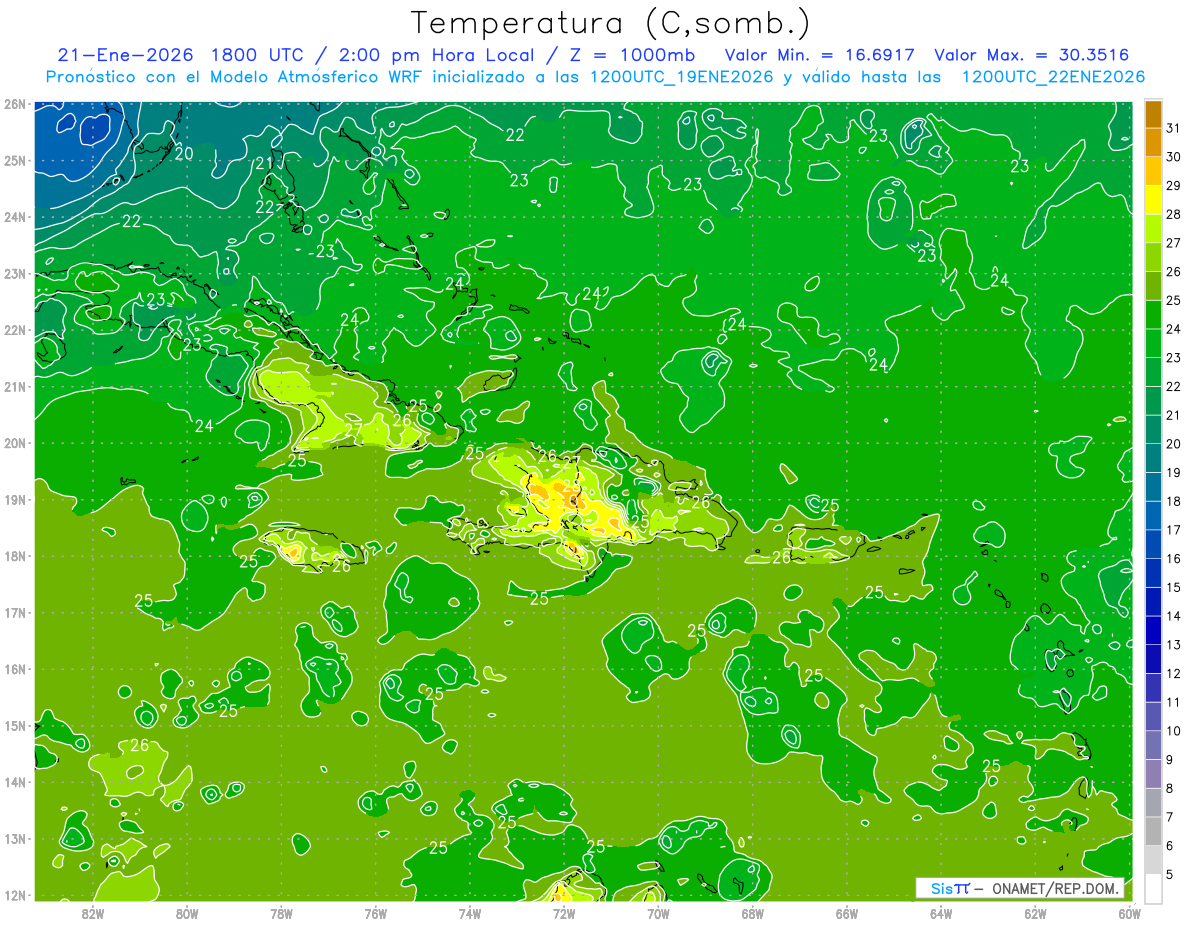Click the 'ONAMET/REP.DOM.' attribution label
Screen dimensions: 1200x927
point(1055,888)
